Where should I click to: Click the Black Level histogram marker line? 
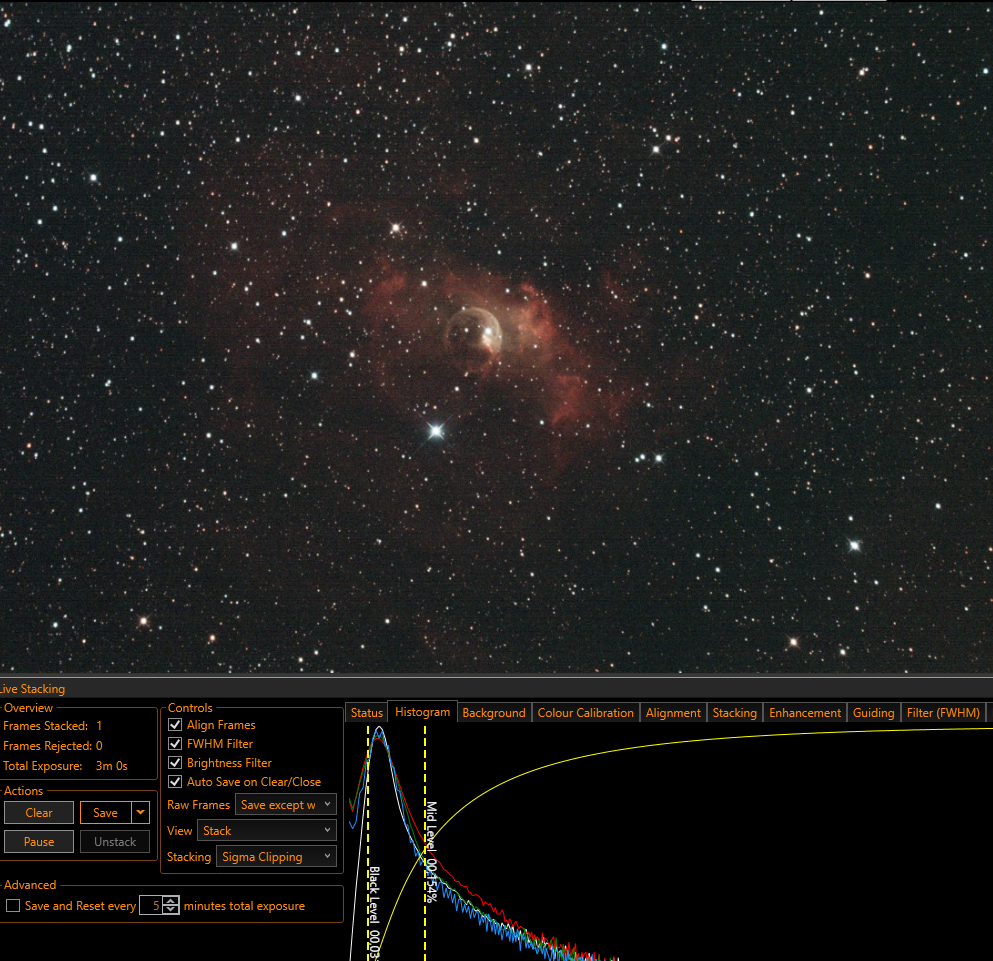tap(368, 843)
